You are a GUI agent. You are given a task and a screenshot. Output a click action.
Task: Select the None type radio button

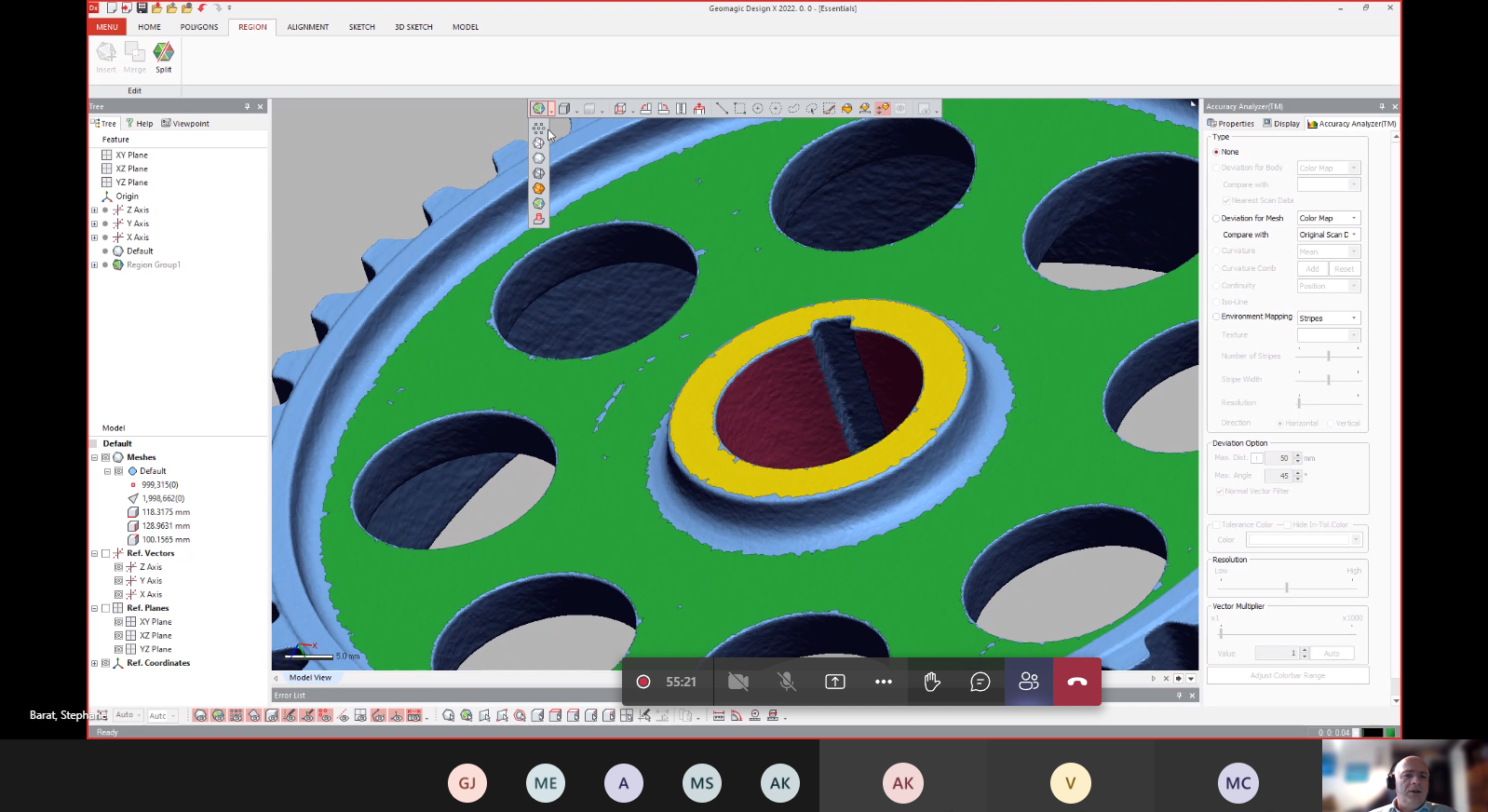pyautogui.click(x=1216, y=152)
